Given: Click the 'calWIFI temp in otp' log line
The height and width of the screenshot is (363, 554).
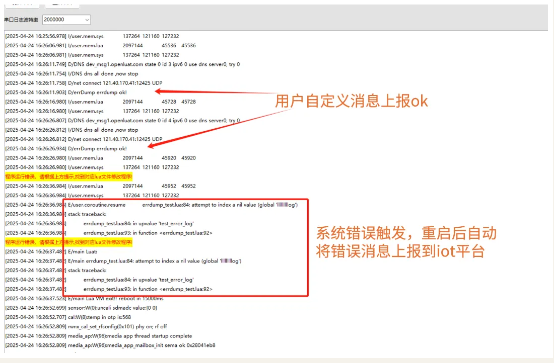Looking at the screenshot, I should pyautogui.click(x=68, y=317).
